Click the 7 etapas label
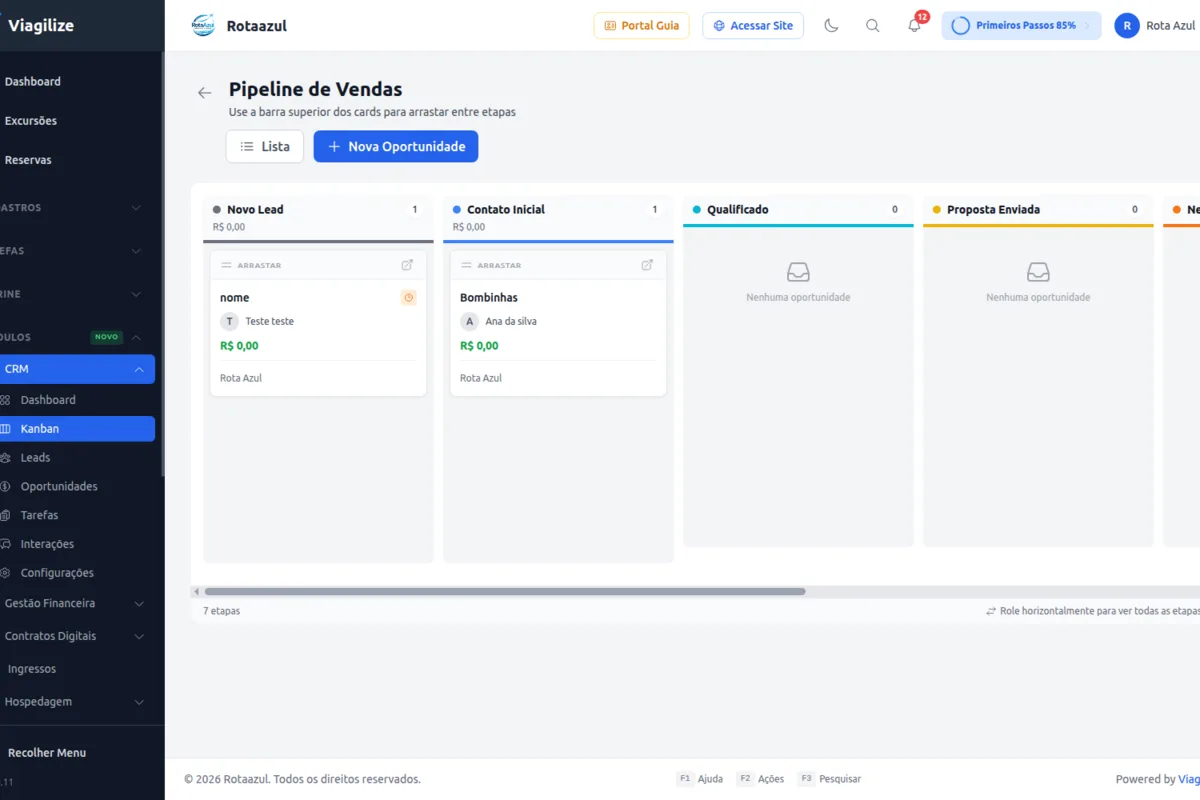This screenshot has height=800, width=1200. [221, 611]
